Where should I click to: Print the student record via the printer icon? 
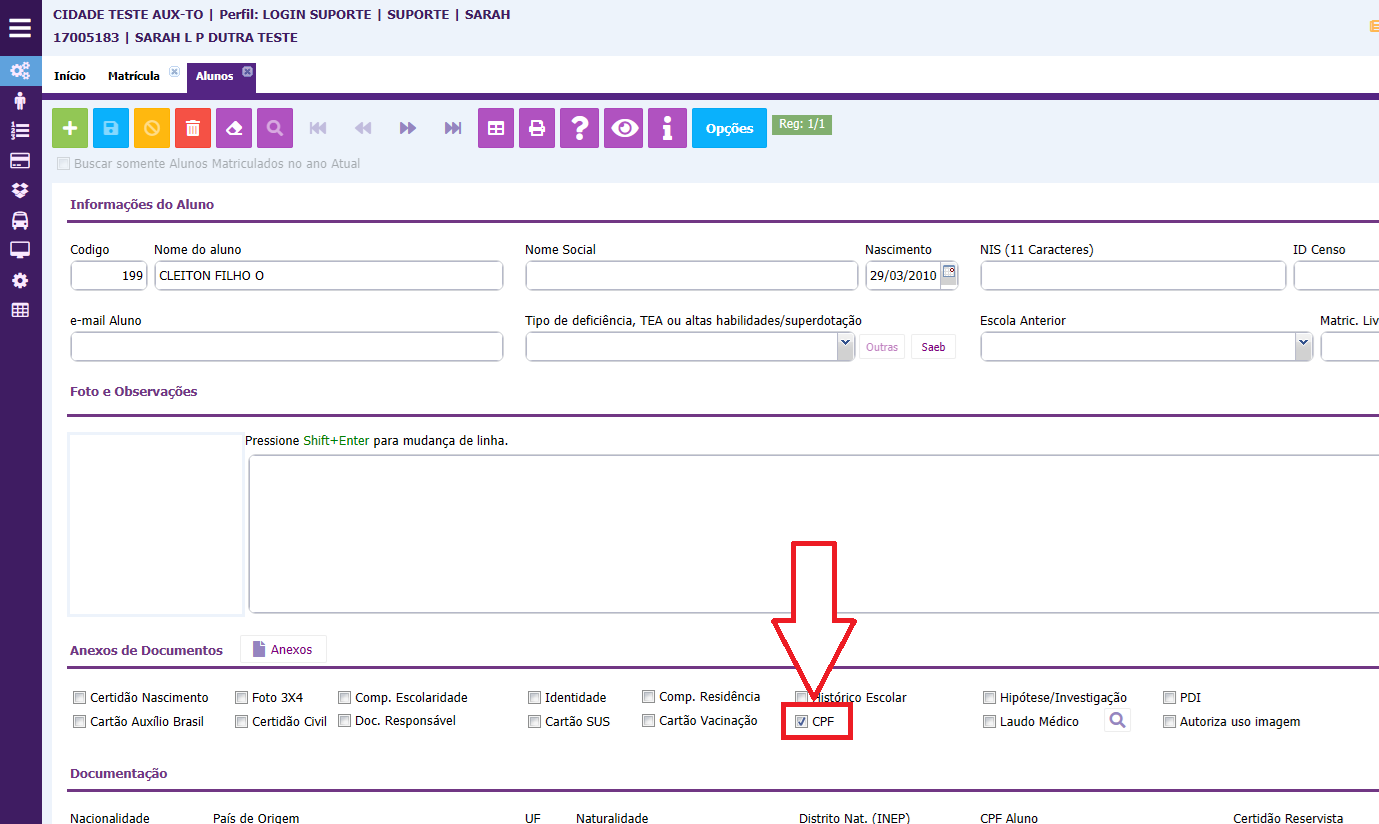(537, 128)
